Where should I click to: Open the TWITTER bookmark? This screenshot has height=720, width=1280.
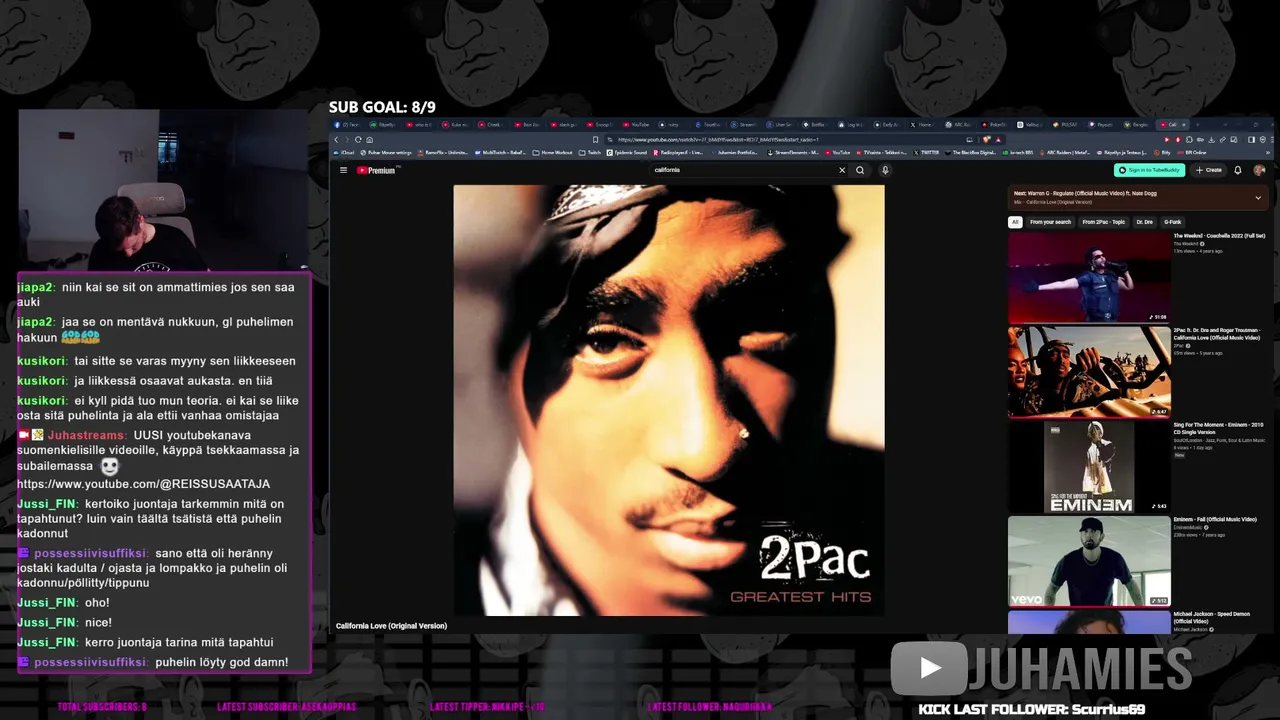click(x=925, y=153)
